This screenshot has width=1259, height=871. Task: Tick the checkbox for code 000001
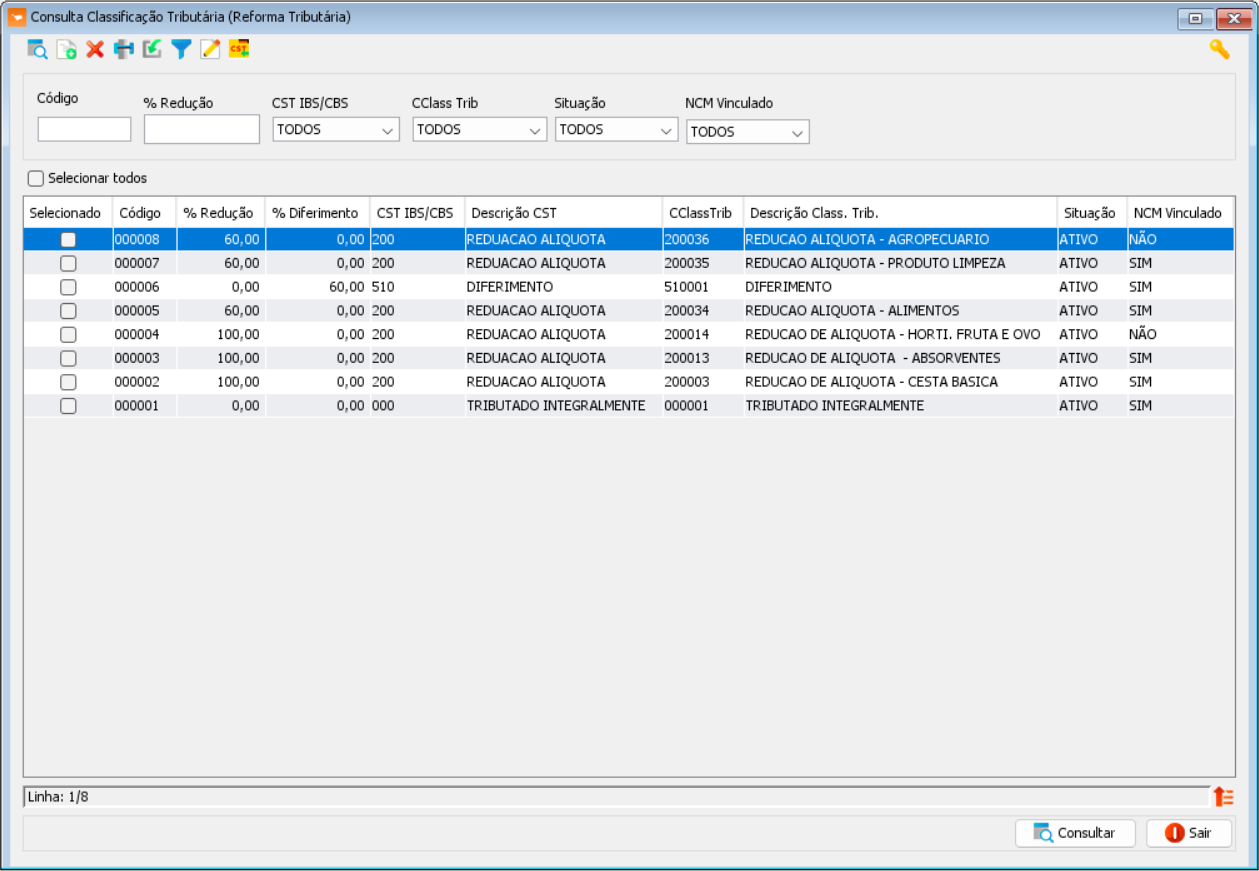click(x=68, y=406)
